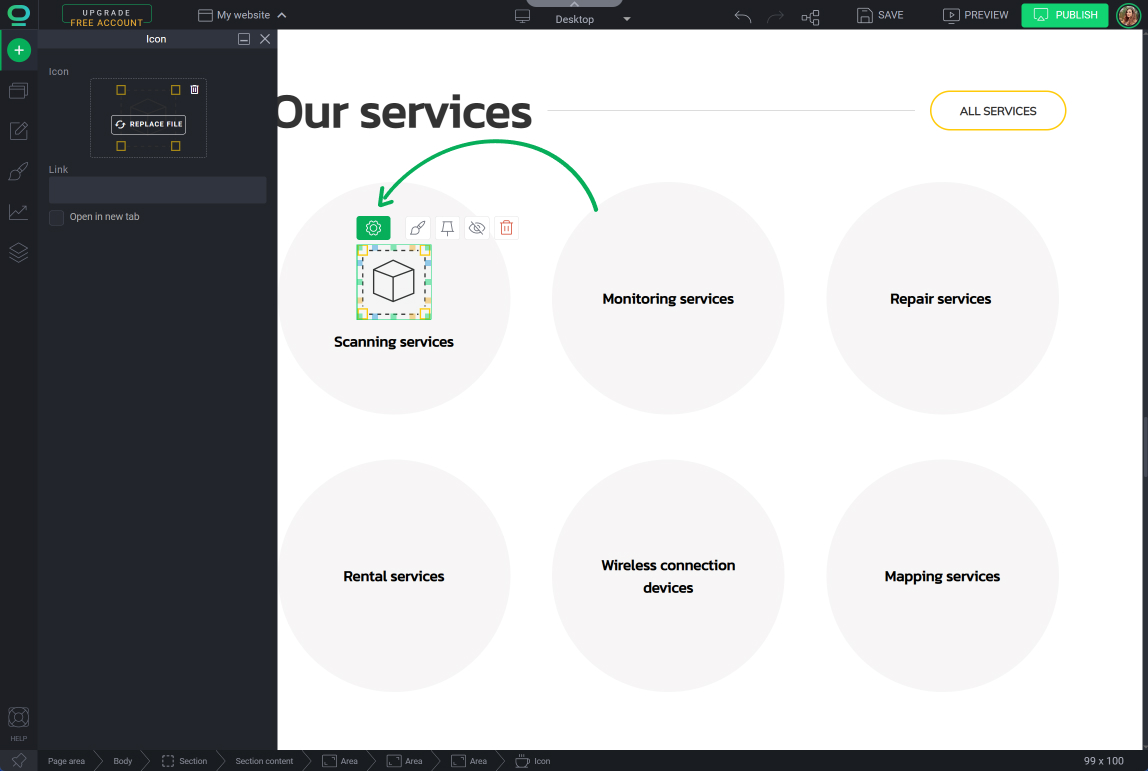The height and width of the screenshot is (771, 1148).
Task: Click Rental services text
Action: click(394, 576)
